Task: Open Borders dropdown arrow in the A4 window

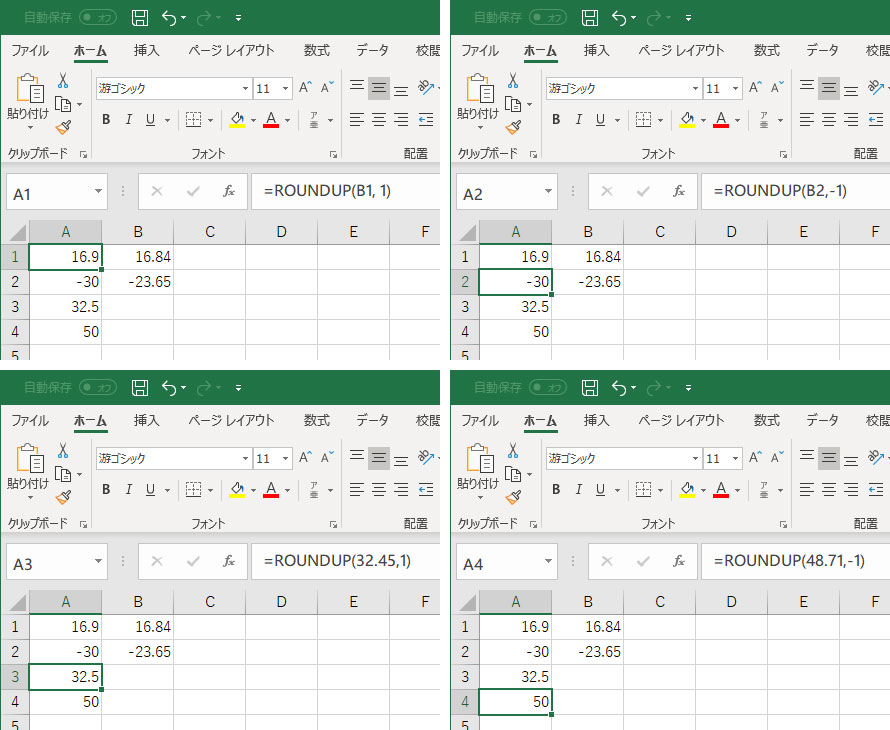Action: 661,490
